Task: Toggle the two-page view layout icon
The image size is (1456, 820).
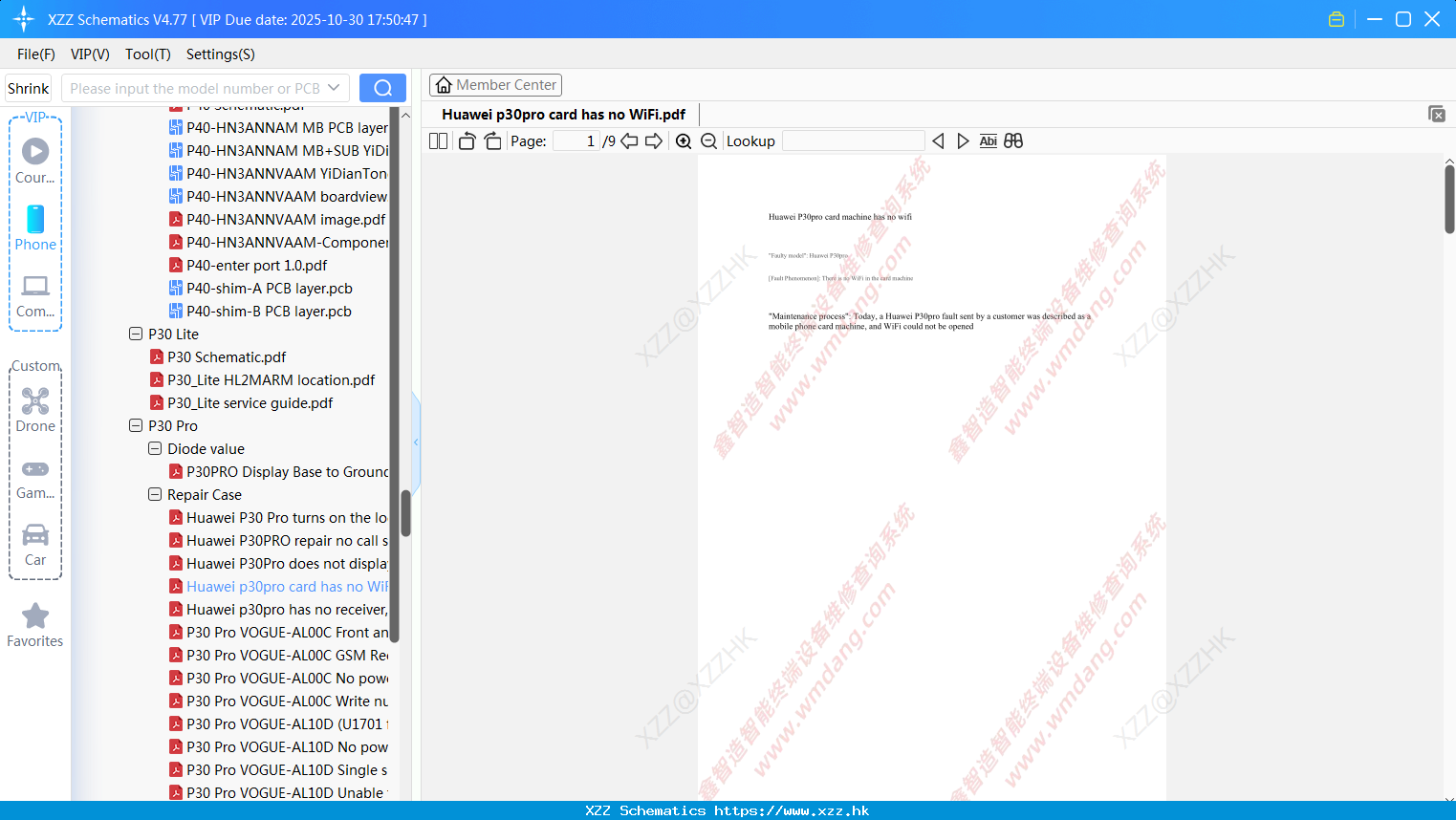Action: [x=438, y=141]
